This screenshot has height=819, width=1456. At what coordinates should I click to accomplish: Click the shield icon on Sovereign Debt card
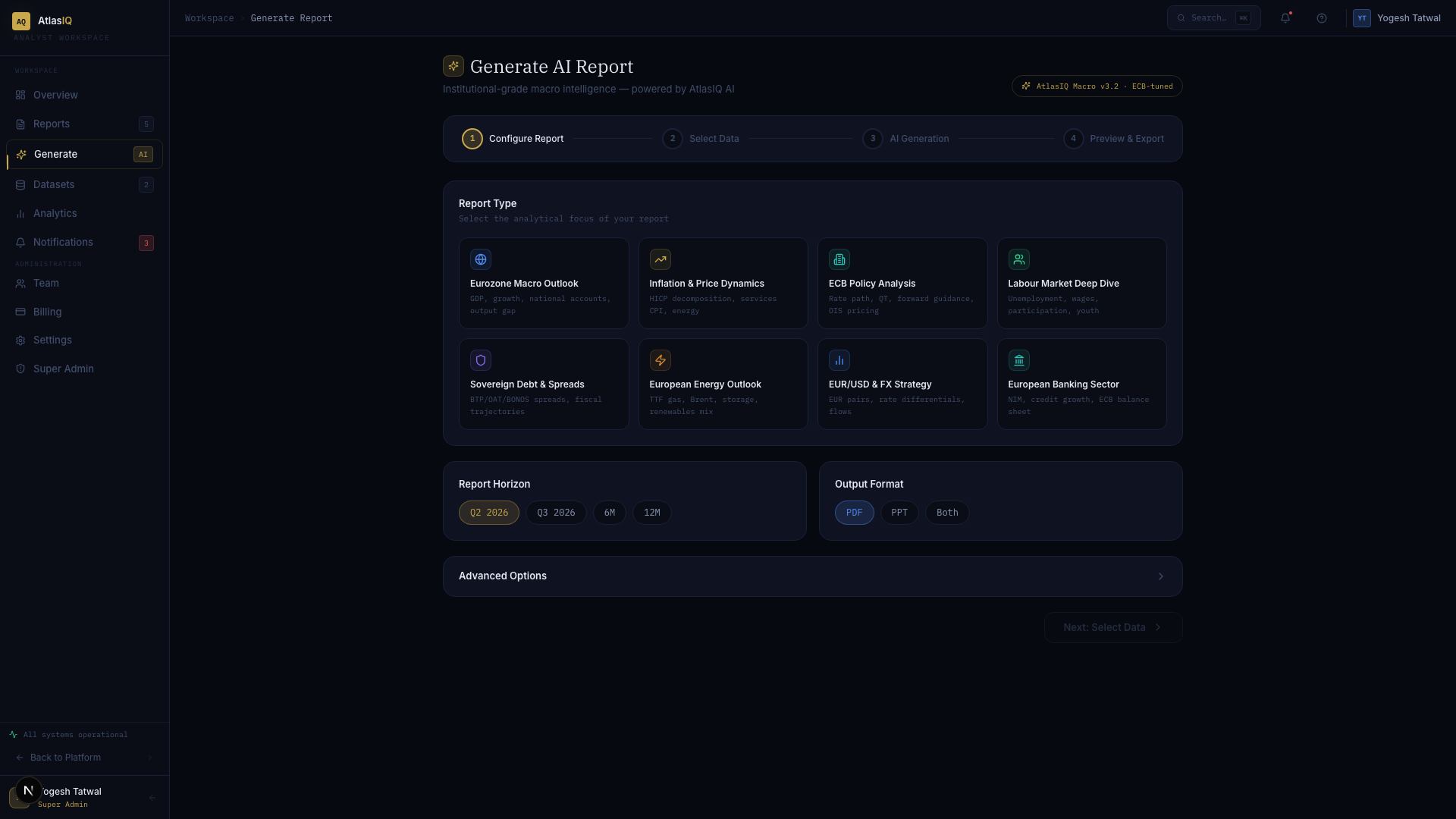coord(481,360)
